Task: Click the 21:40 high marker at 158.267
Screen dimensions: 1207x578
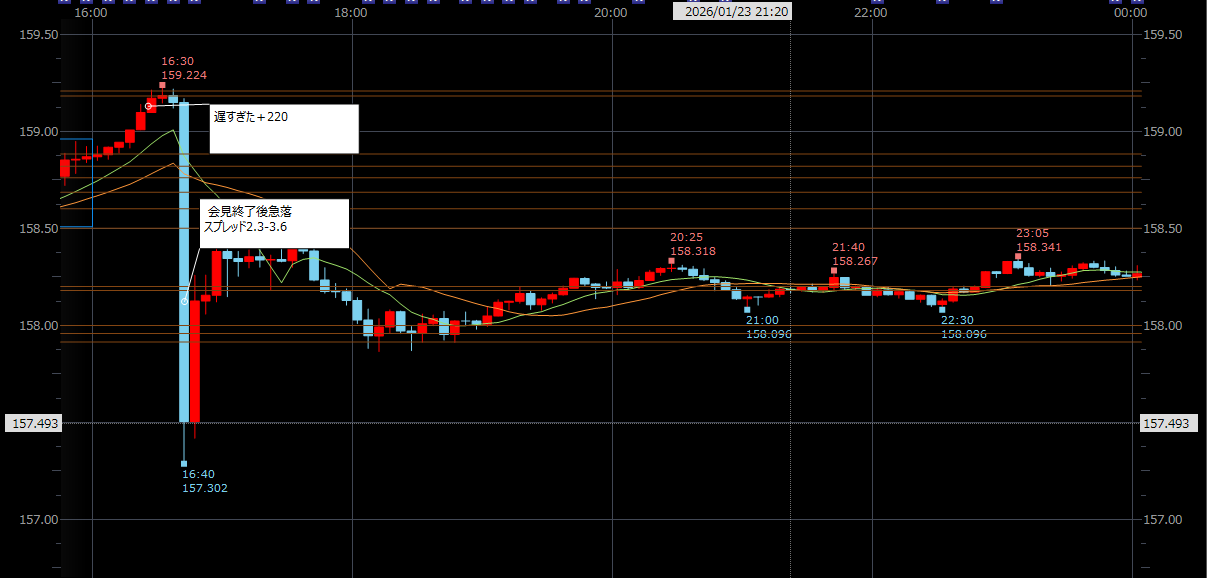Action: (834, 271)
